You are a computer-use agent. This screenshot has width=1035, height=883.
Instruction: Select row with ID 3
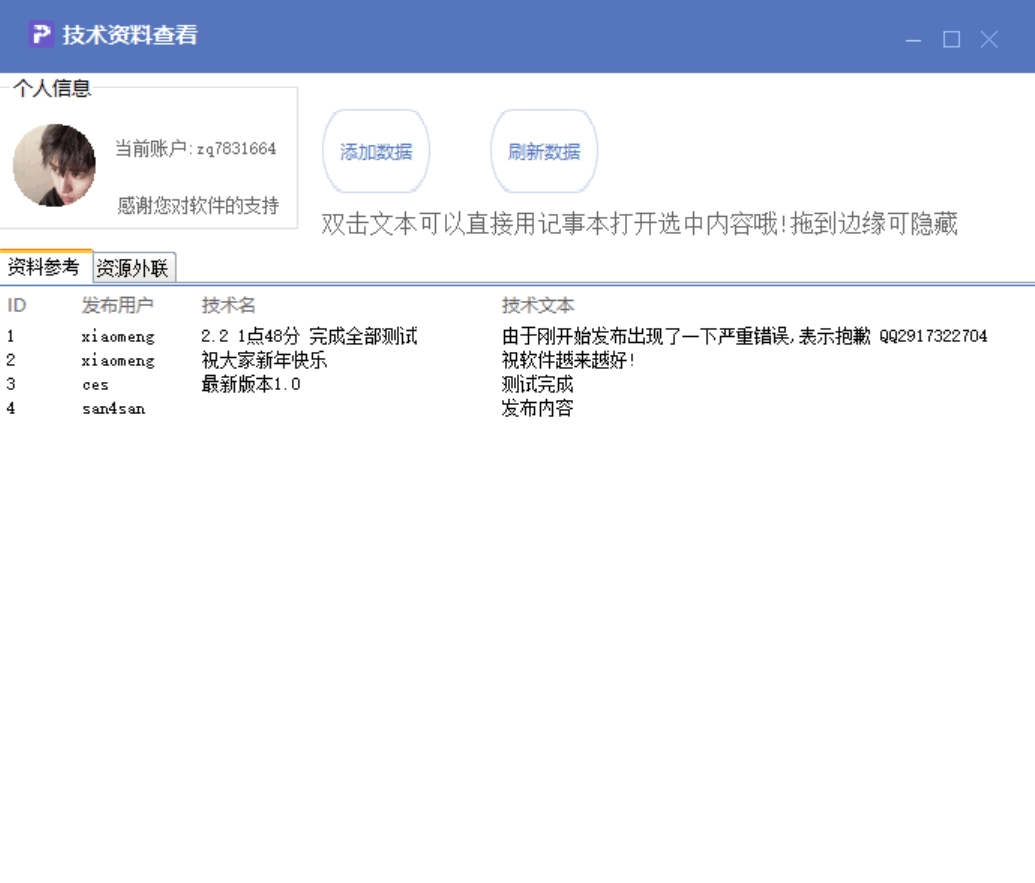click(518, 384)
